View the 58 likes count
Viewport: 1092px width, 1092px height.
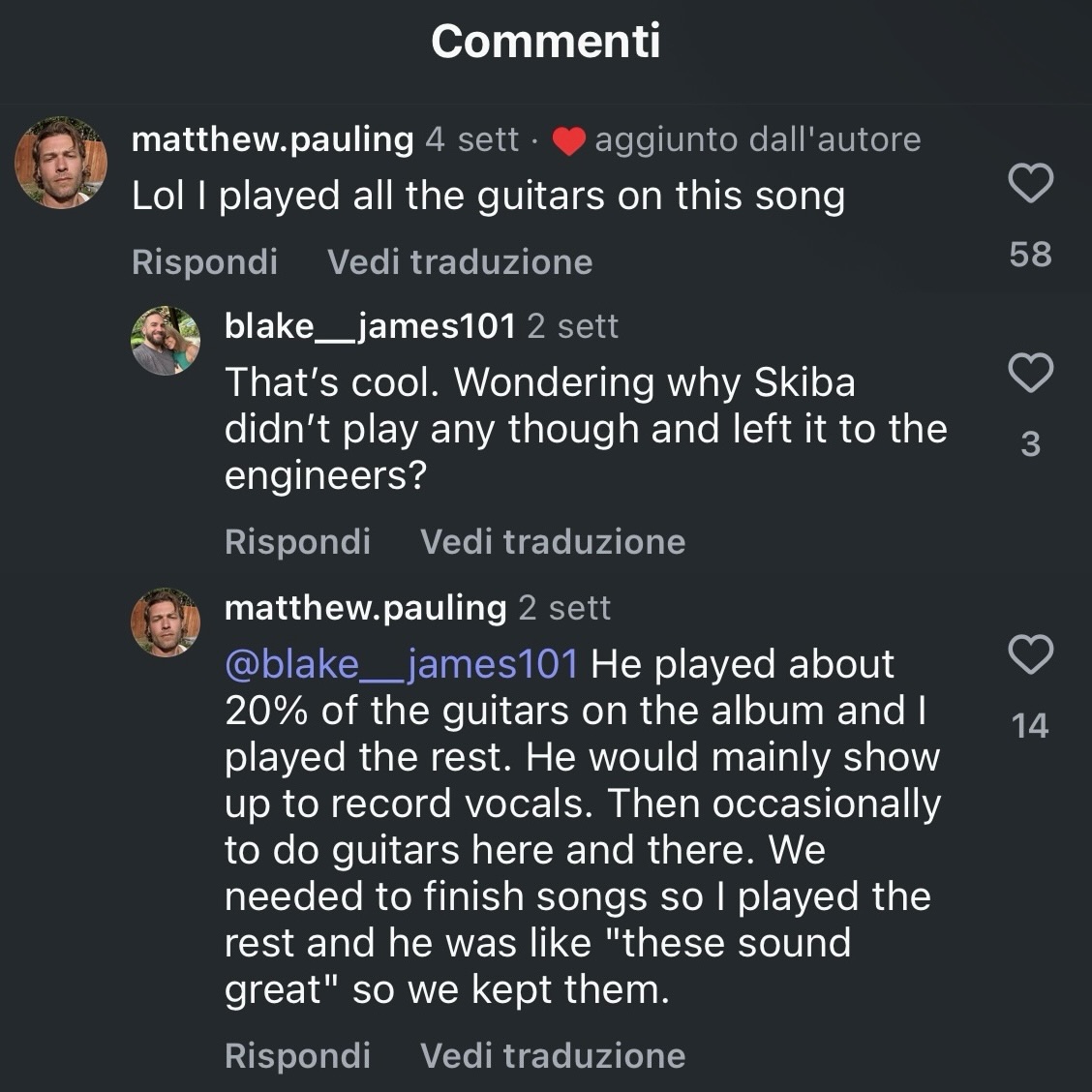tap(1030, 254)
